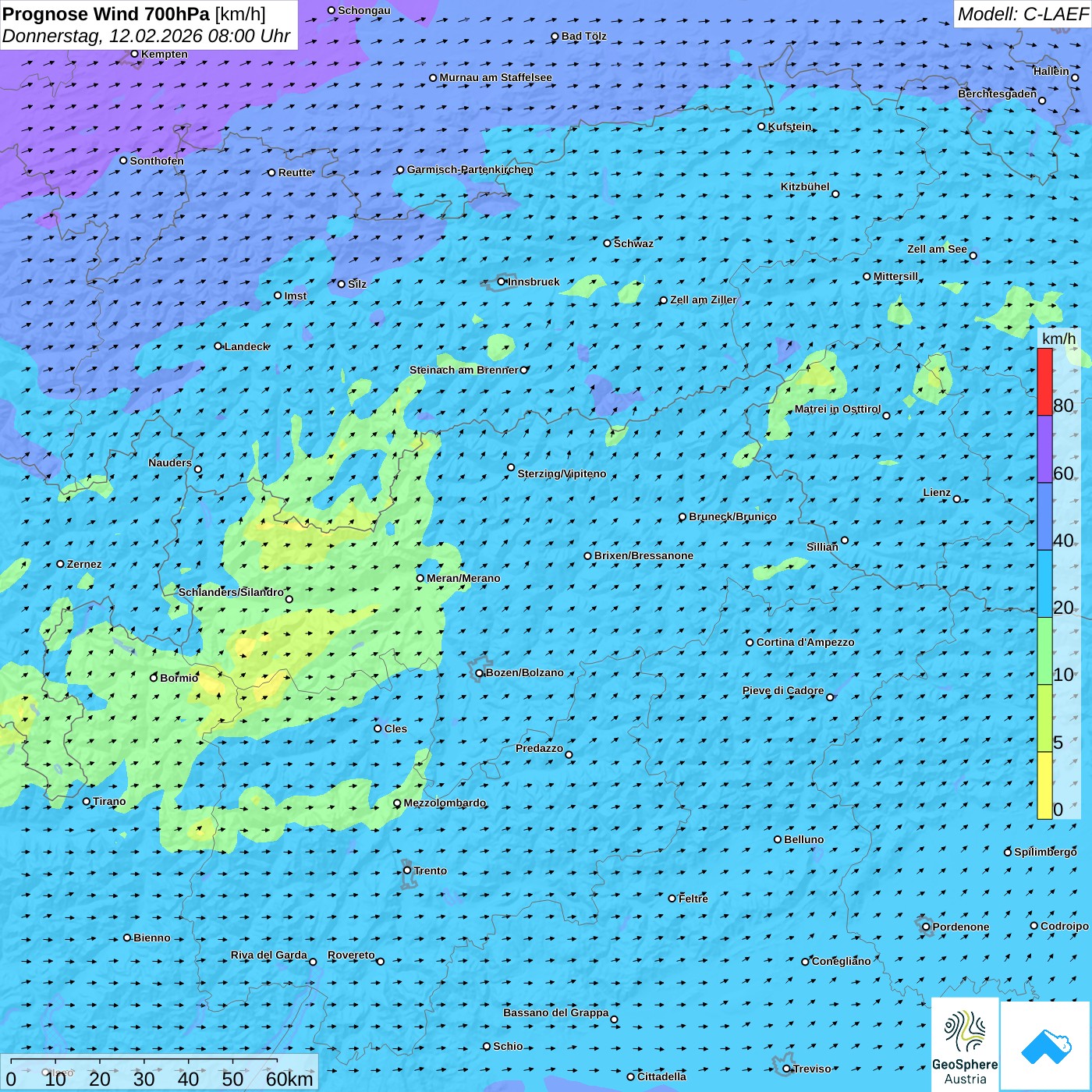Click the 'Mittersill' label
The width and height of the screenshot is (1092, 1092).
click(896, 276)
